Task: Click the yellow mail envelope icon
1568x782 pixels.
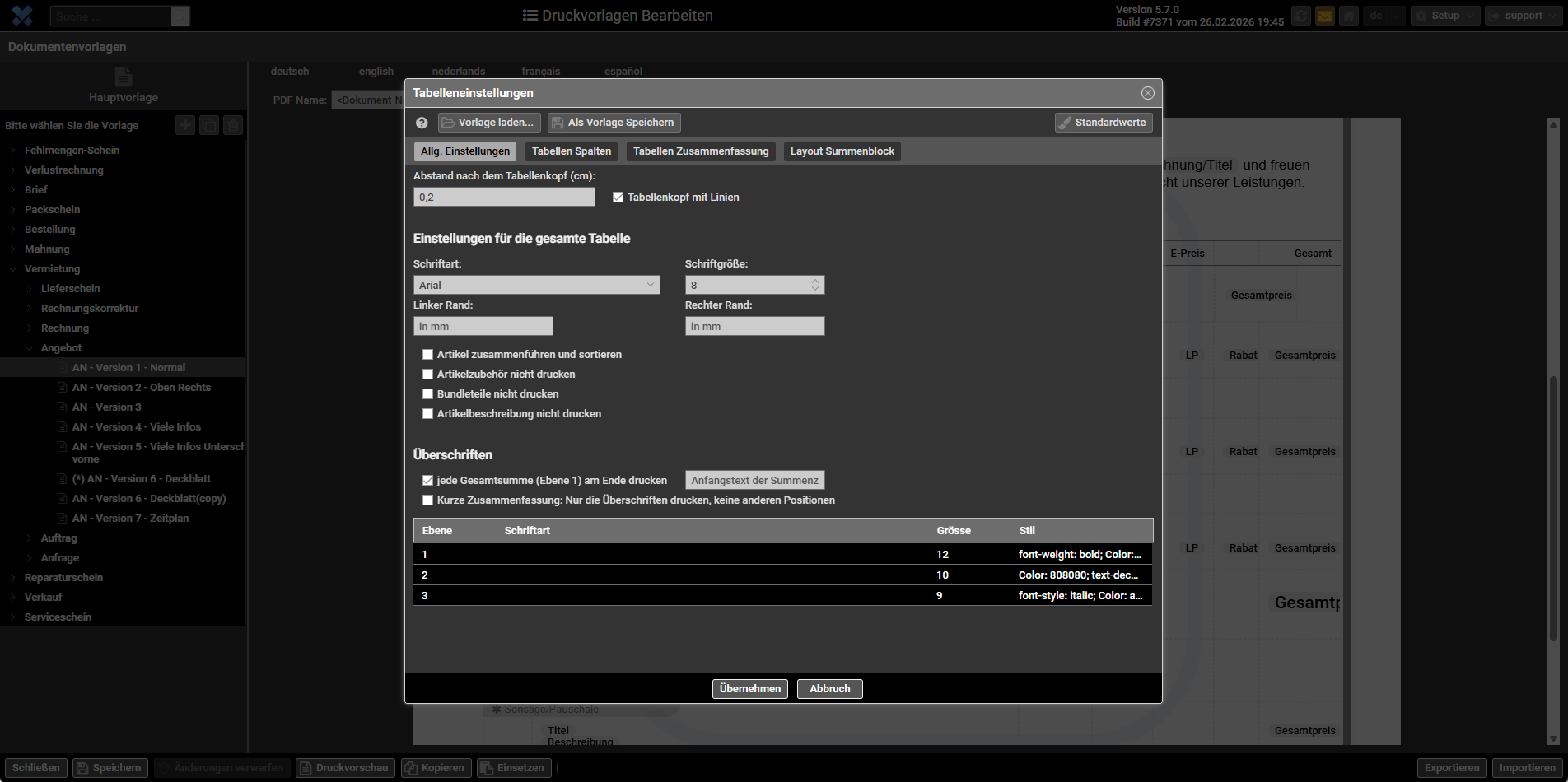Action: coord(1324,16)
